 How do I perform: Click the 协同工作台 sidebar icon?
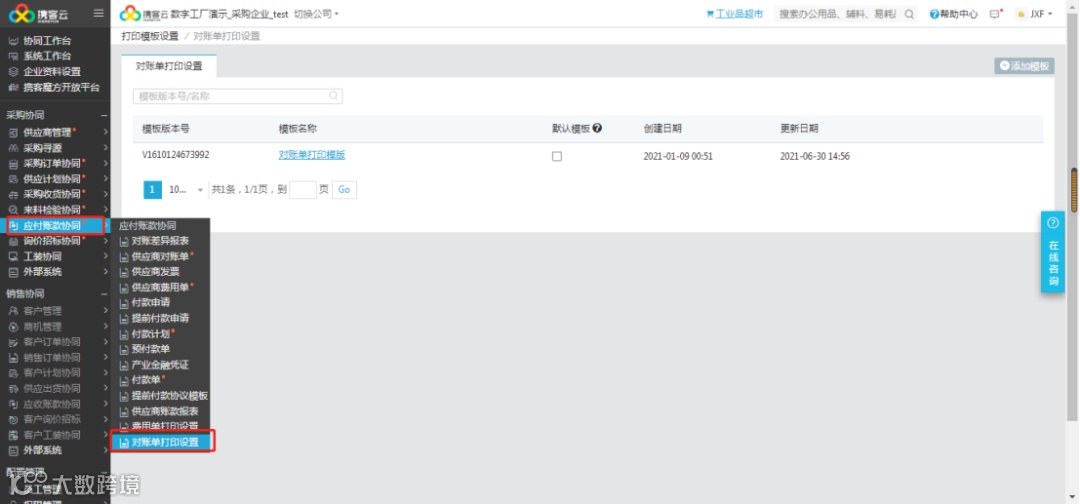click(x=13, y=41)
